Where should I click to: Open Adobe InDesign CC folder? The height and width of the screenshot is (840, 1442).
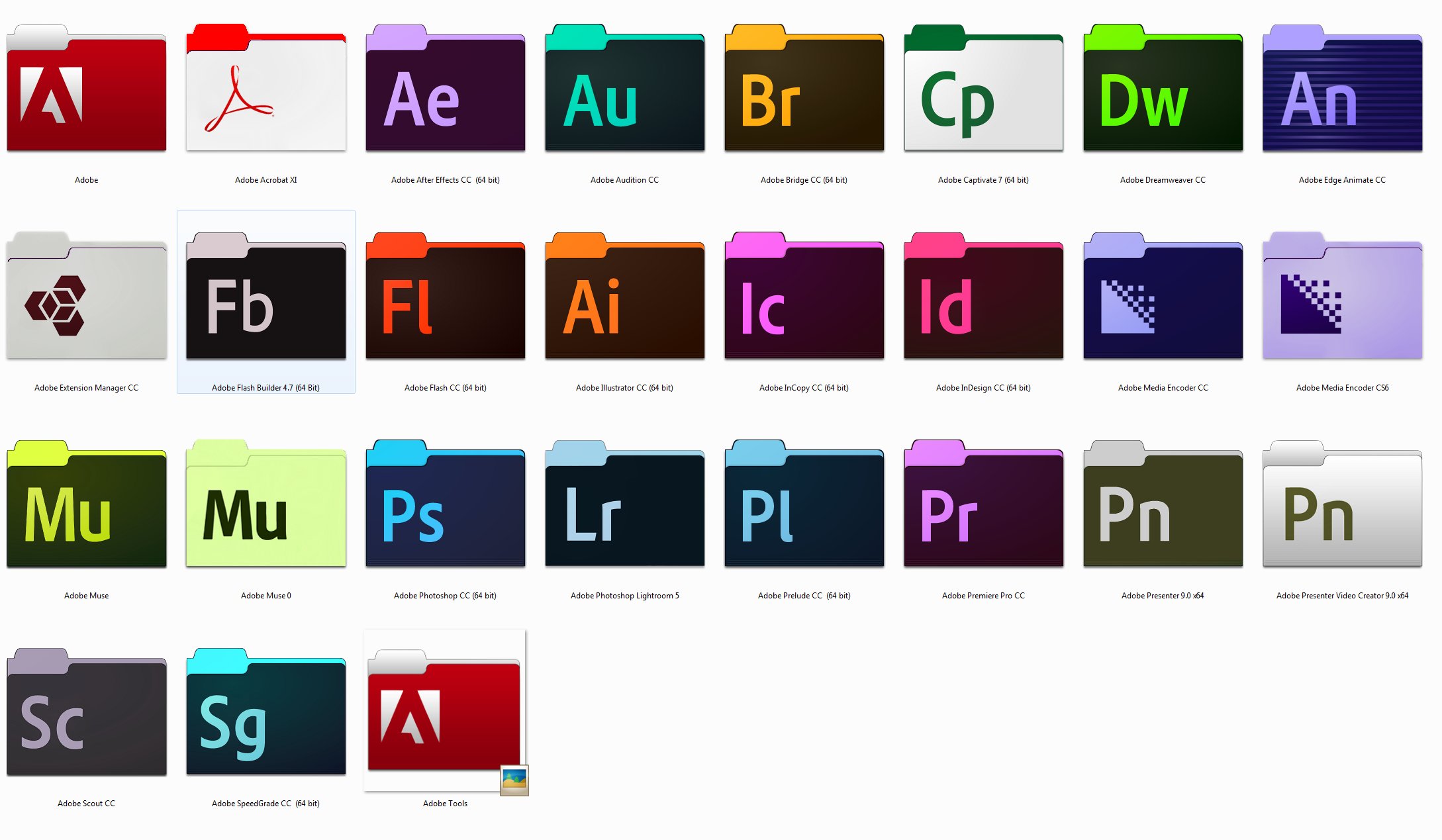984,300
